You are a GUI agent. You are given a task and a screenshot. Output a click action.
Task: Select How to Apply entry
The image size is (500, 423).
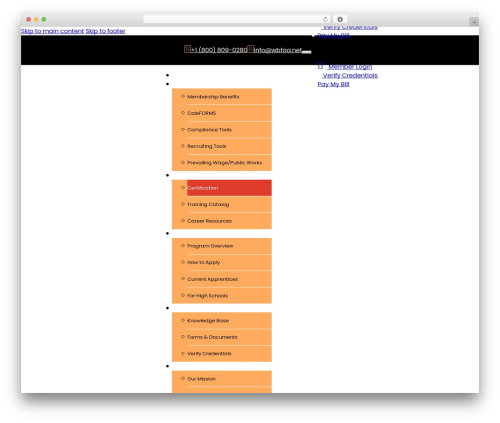coord(203,262)
